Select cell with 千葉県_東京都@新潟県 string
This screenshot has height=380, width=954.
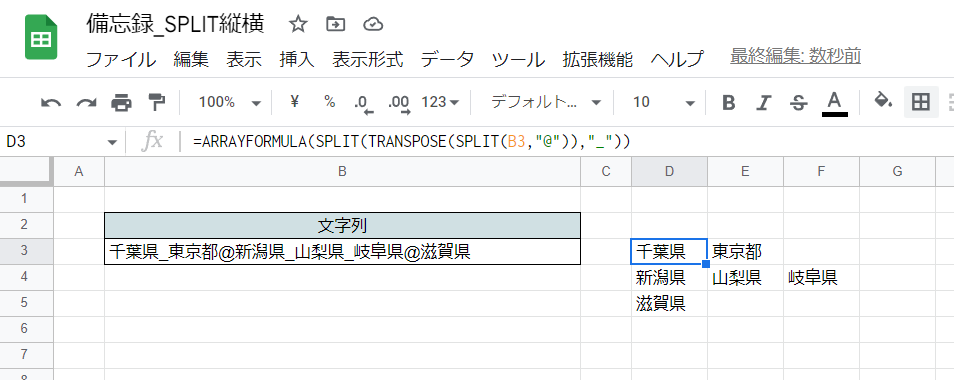click(343, 252)
